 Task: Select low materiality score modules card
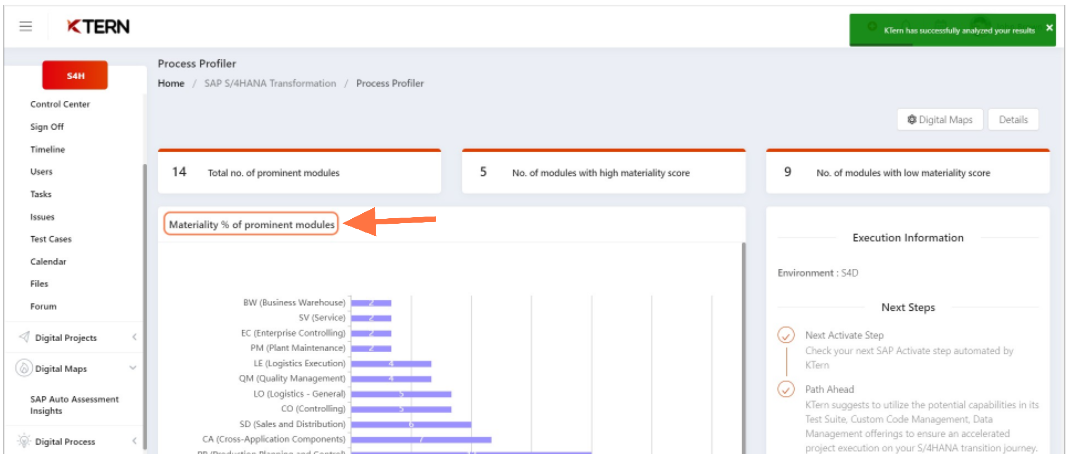(908, 172)
